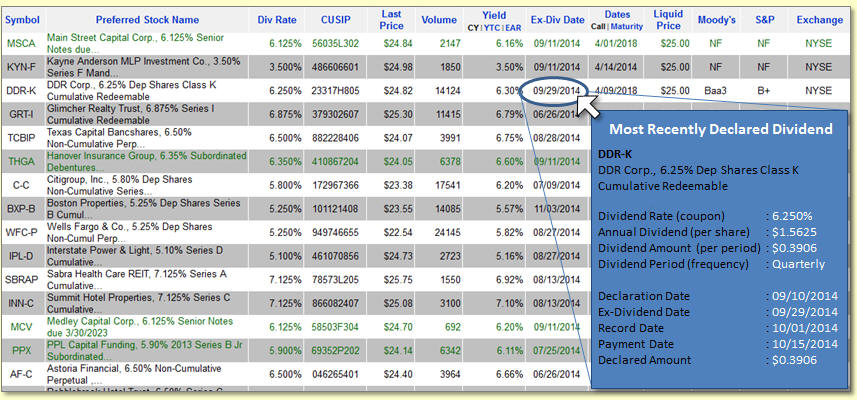Sort by the Exchange column header
Image resolution: width=857 pixels, height=400 pixels.
click(x=819, y=20)
